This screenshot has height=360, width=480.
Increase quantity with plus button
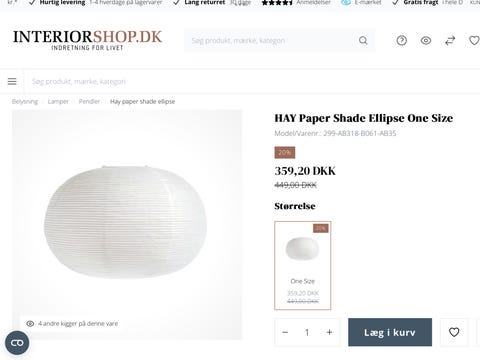click(329, 332)
